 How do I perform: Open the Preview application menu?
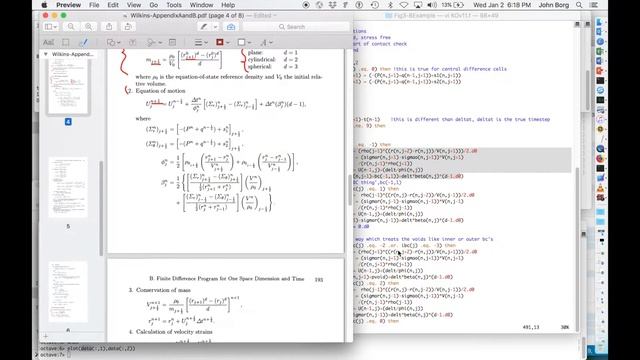click(x=68, y=5)
